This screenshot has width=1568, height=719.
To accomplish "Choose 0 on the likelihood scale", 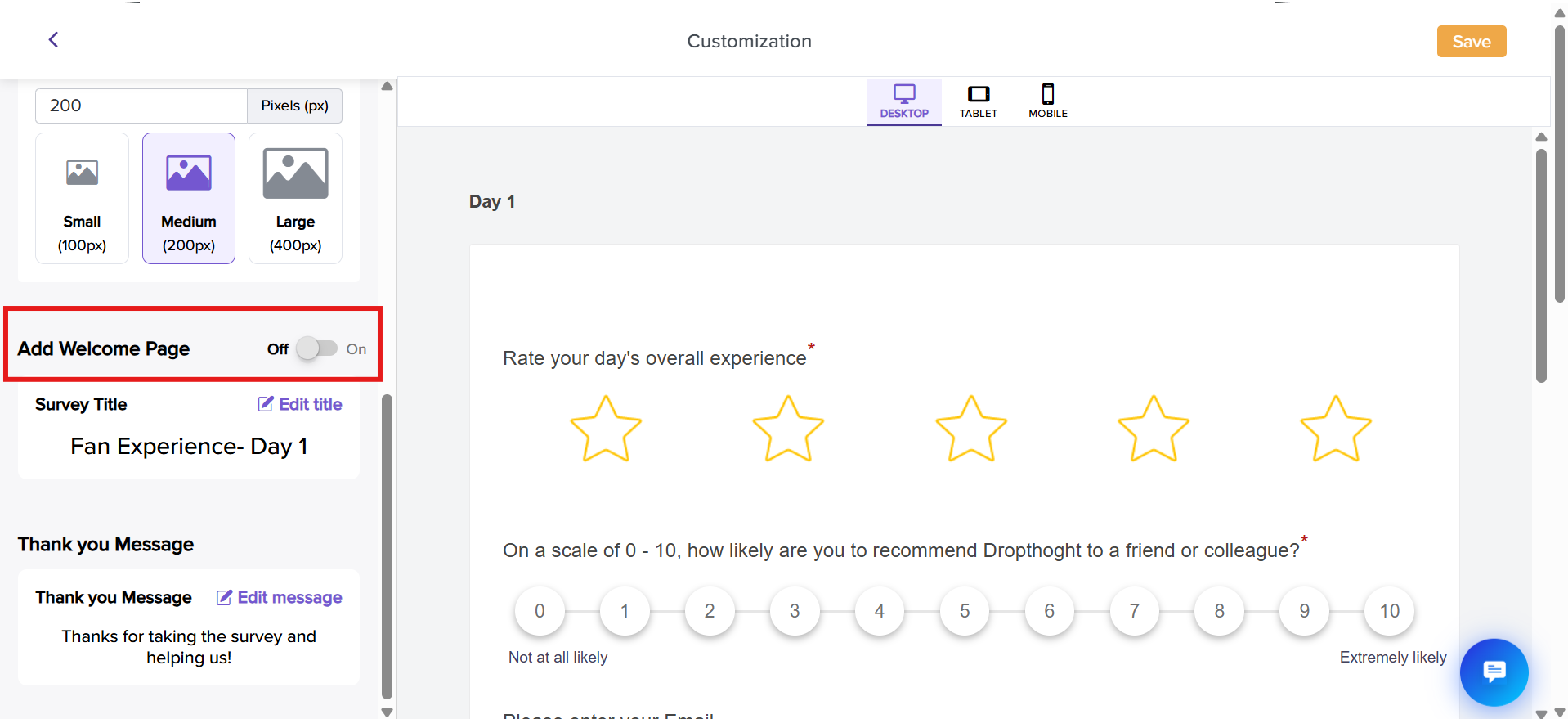I will tap(540, 611).
